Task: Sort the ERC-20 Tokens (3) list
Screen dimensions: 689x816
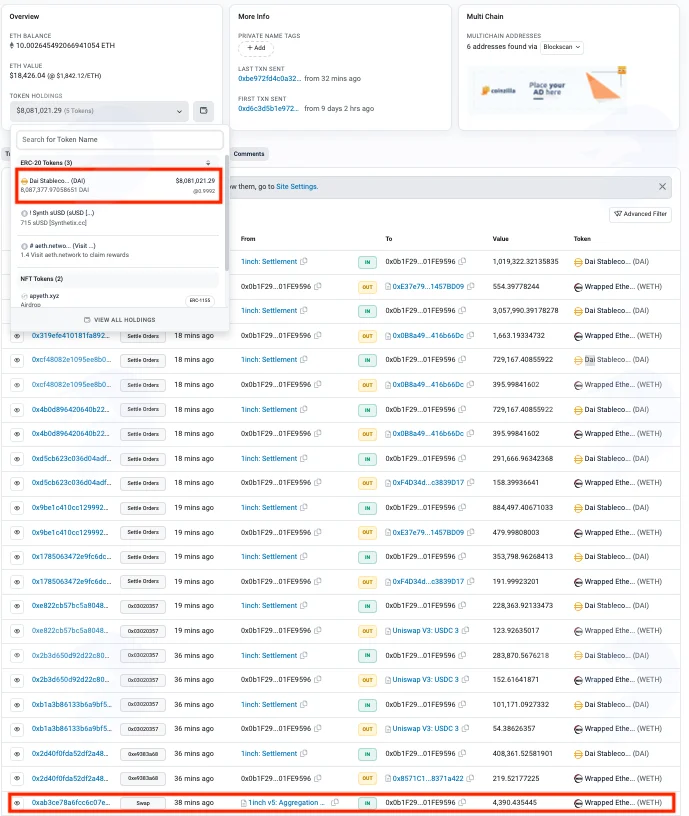Action: 208,163
